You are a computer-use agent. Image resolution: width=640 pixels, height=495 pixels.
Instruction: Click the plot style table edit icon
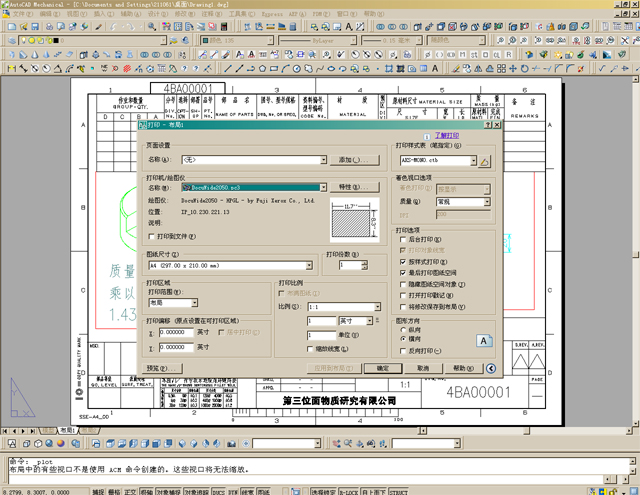(x=484, y=161)
